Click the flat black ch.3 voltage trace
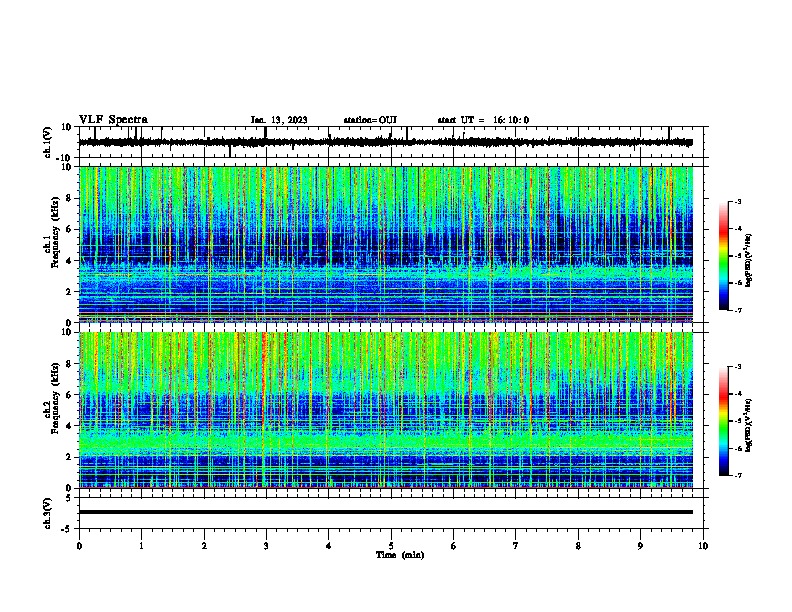The width and height of the screenshot is (792, 612). coord(385,512)
